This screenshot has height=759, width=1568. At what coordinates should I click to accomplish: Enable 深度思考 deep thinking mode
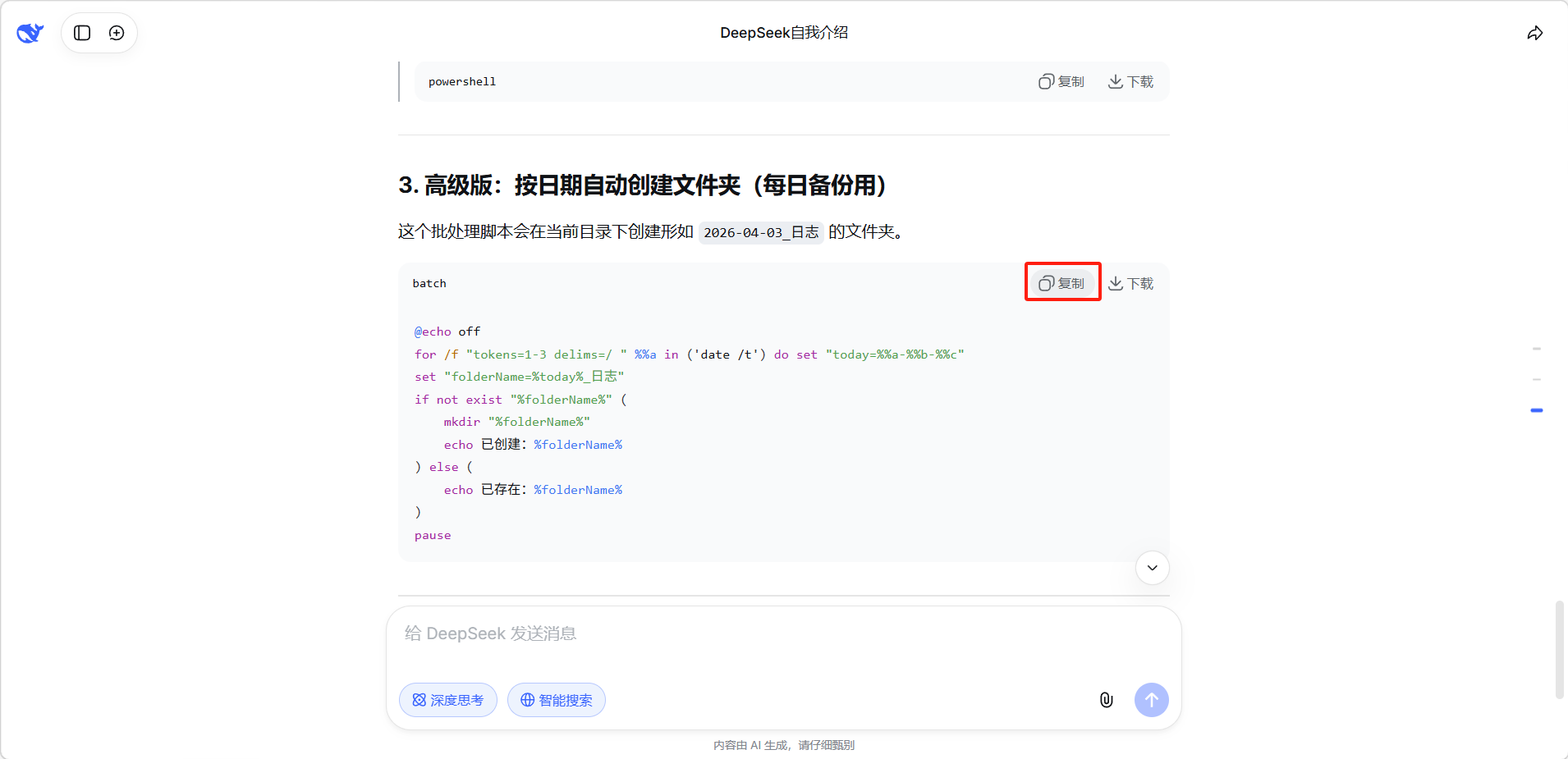448,700
